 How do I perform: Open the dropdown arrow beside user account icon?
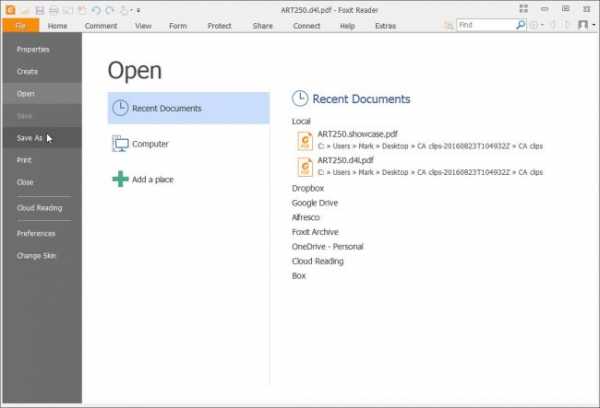pos(593,25)
